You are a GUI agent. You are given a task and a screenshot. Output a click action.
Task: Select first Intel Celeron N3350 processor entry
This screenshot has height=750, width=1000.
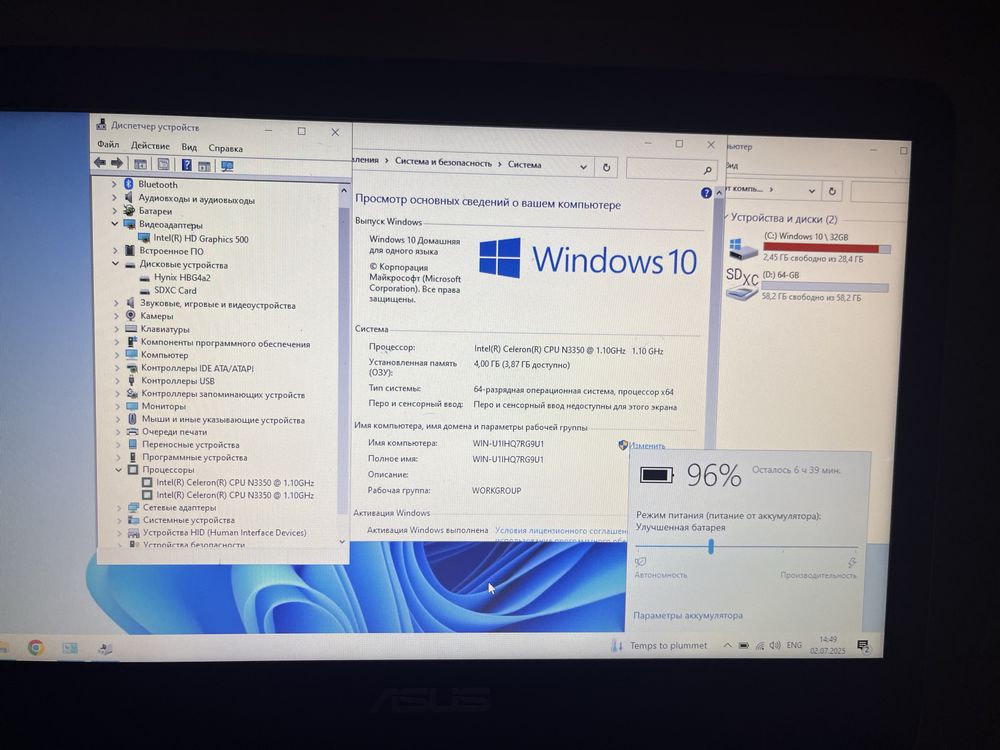(x=235, y=483)
